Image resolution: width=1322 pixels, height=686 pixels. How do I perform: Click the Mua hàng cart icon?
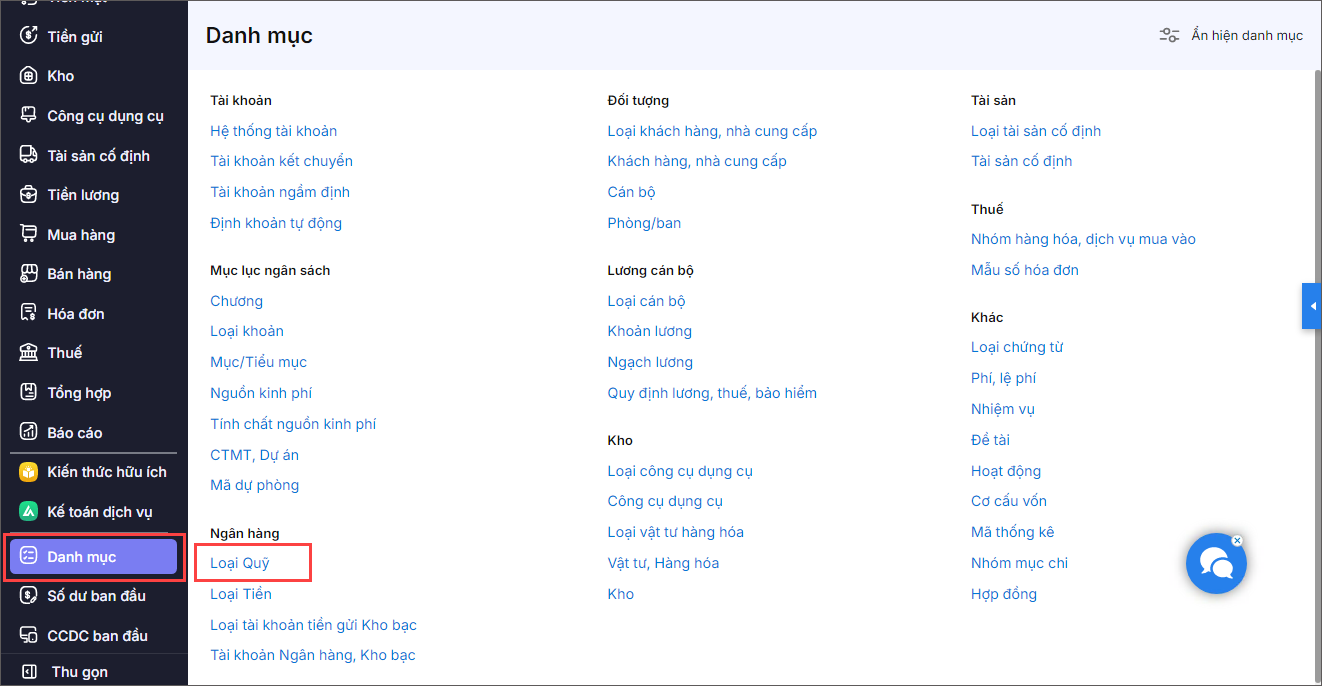[29, 234]
